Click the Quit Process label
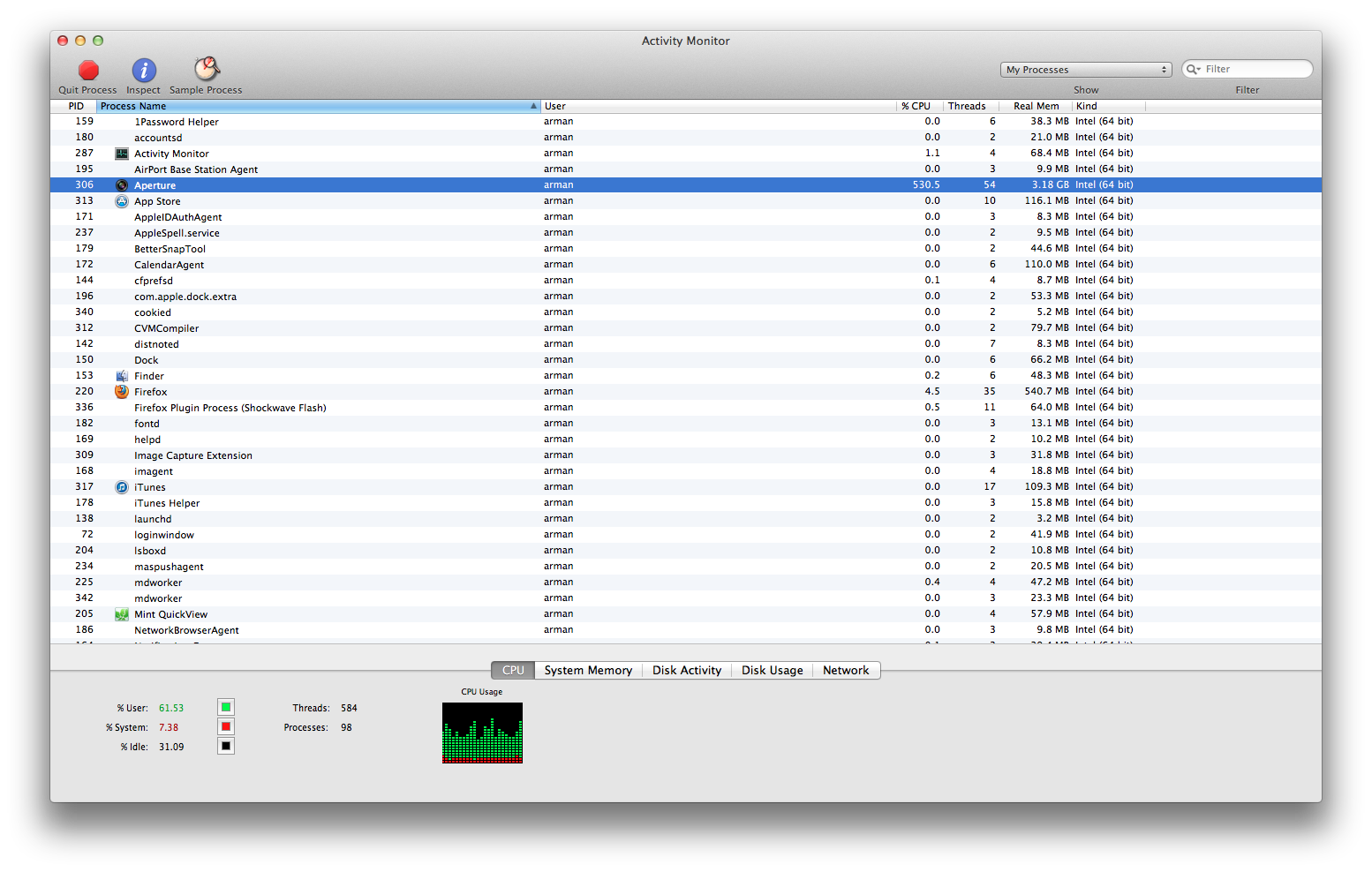The image size is (1372, 872). coord(87,90)
